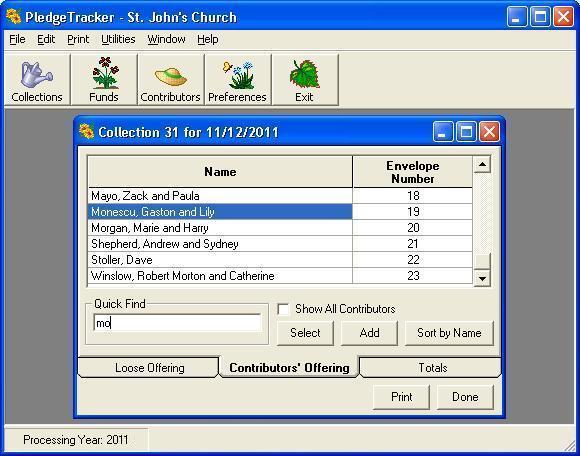This screenshot has width=580, height=456.
Task: Switch to the Contributors' Offering tab
Action: 289,368
